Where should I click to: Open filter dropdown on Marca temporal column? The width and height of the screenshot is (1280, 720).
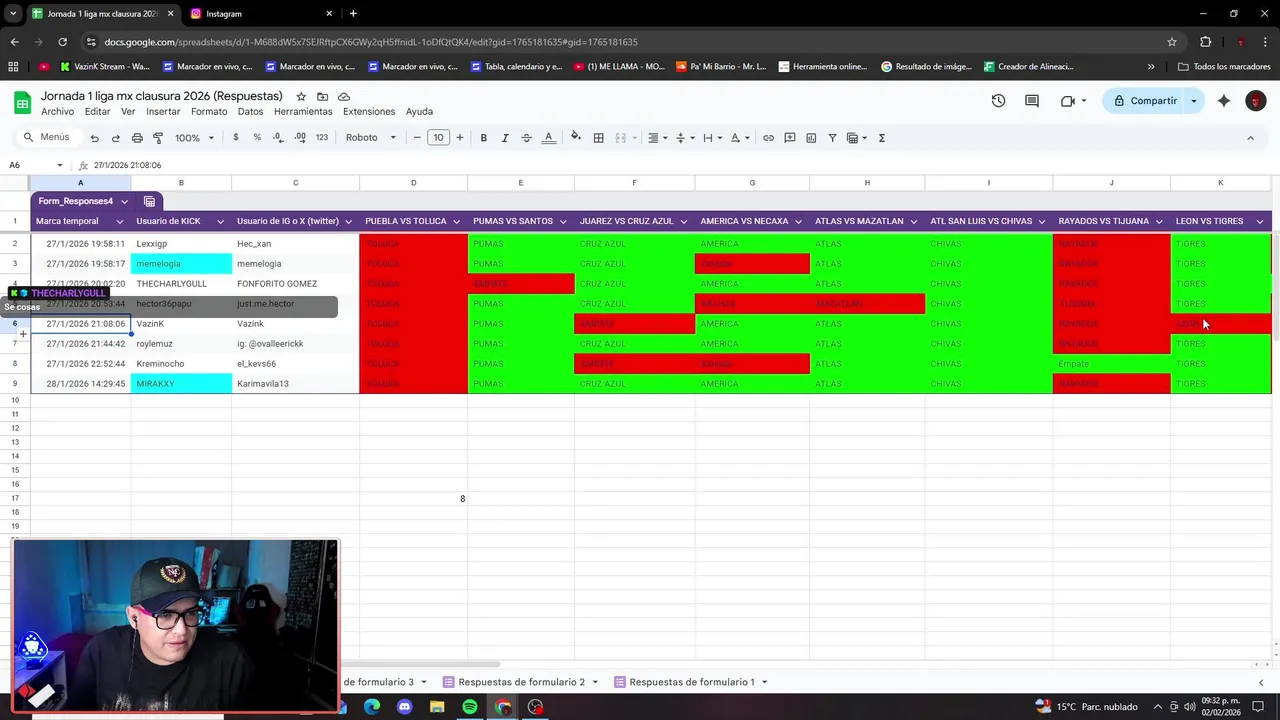(120, 221)
